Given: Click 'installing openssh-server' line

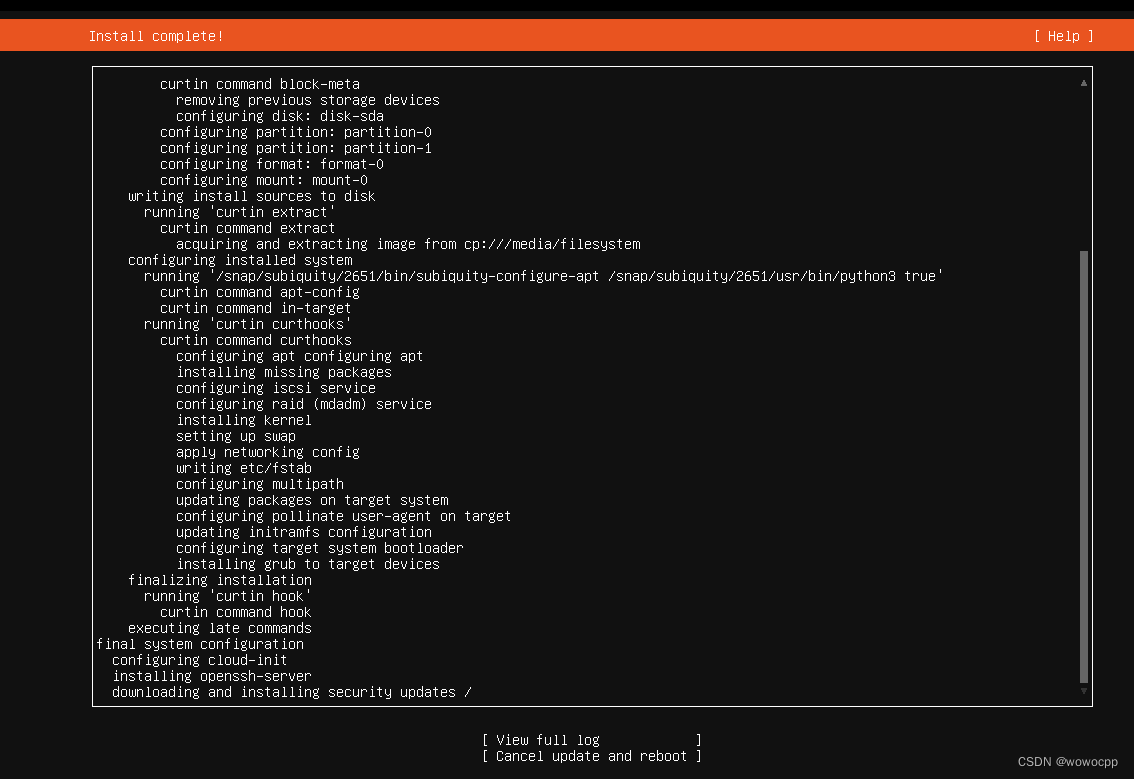Looking at the screenshot, I should click(212, 676).
